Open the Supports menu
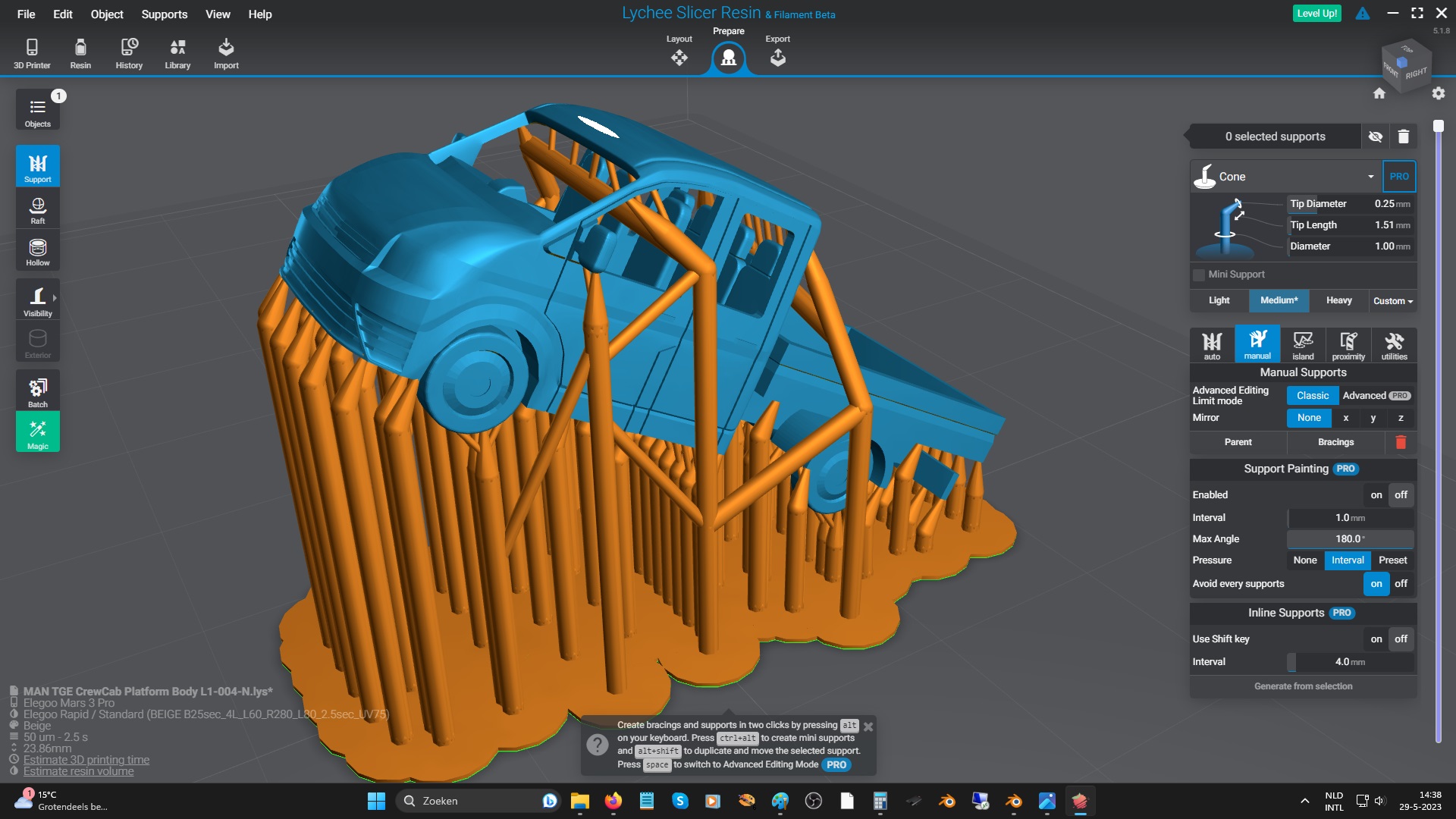Viewport: 1456px width, 819px height. tap(164, 14)
